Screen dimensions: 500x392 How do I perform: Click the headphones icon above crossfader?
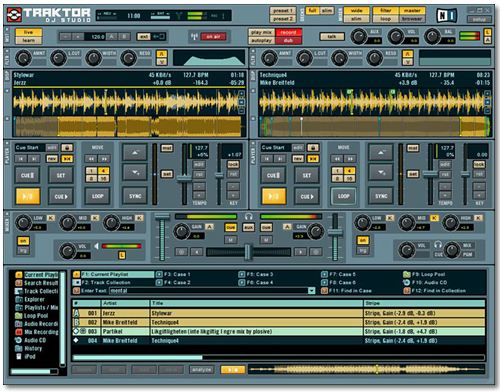pyautogui.click(x=248, y=217)
